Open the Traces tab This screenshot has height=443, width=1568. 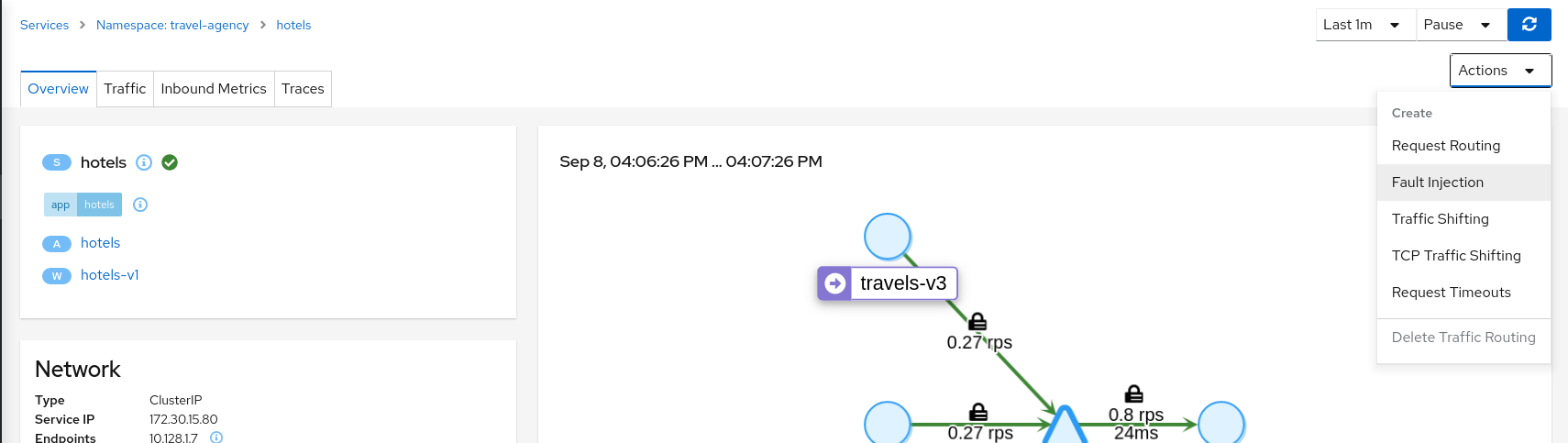(303, 89)
